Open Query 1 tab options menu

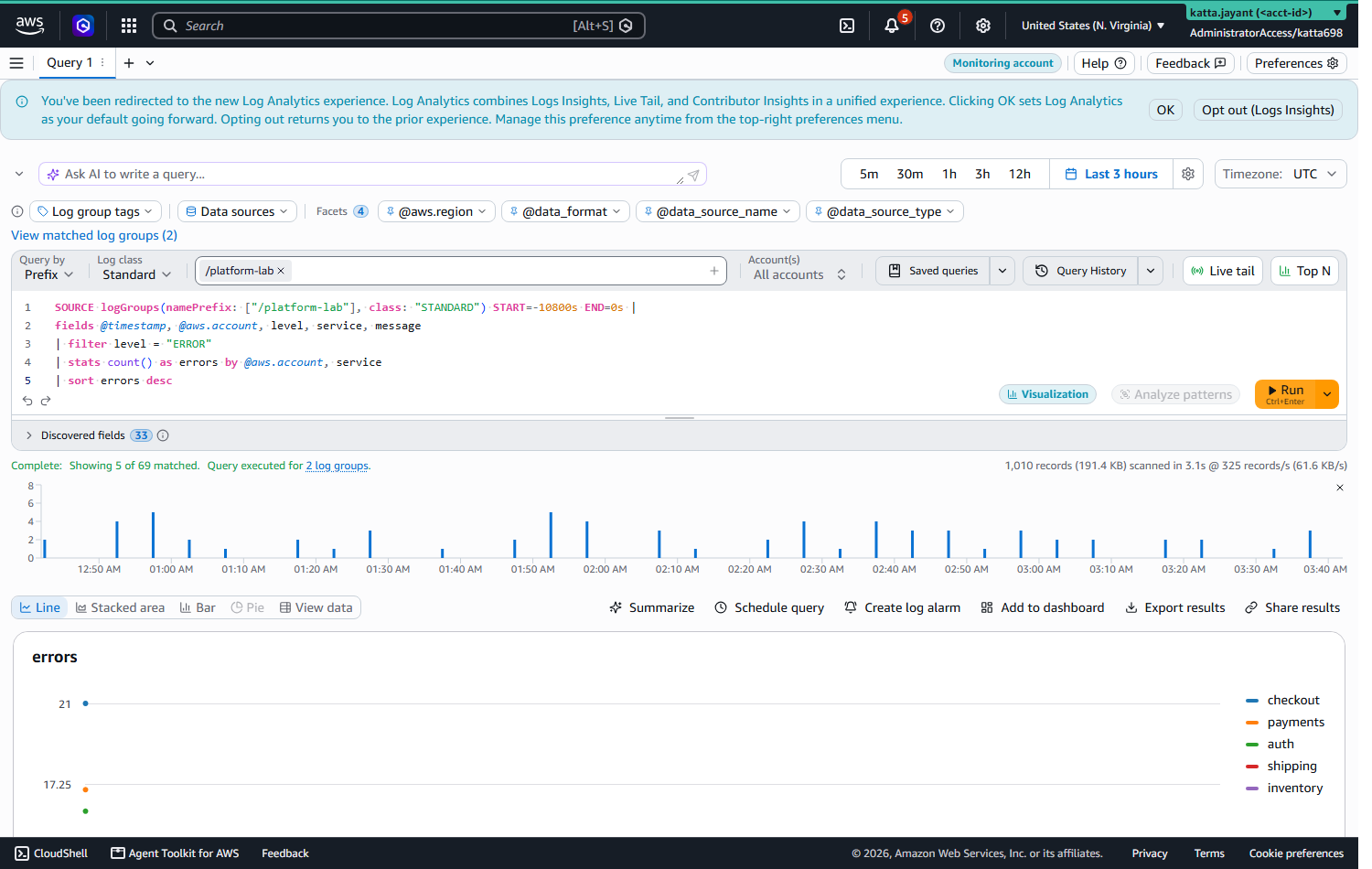coord(102,63)
